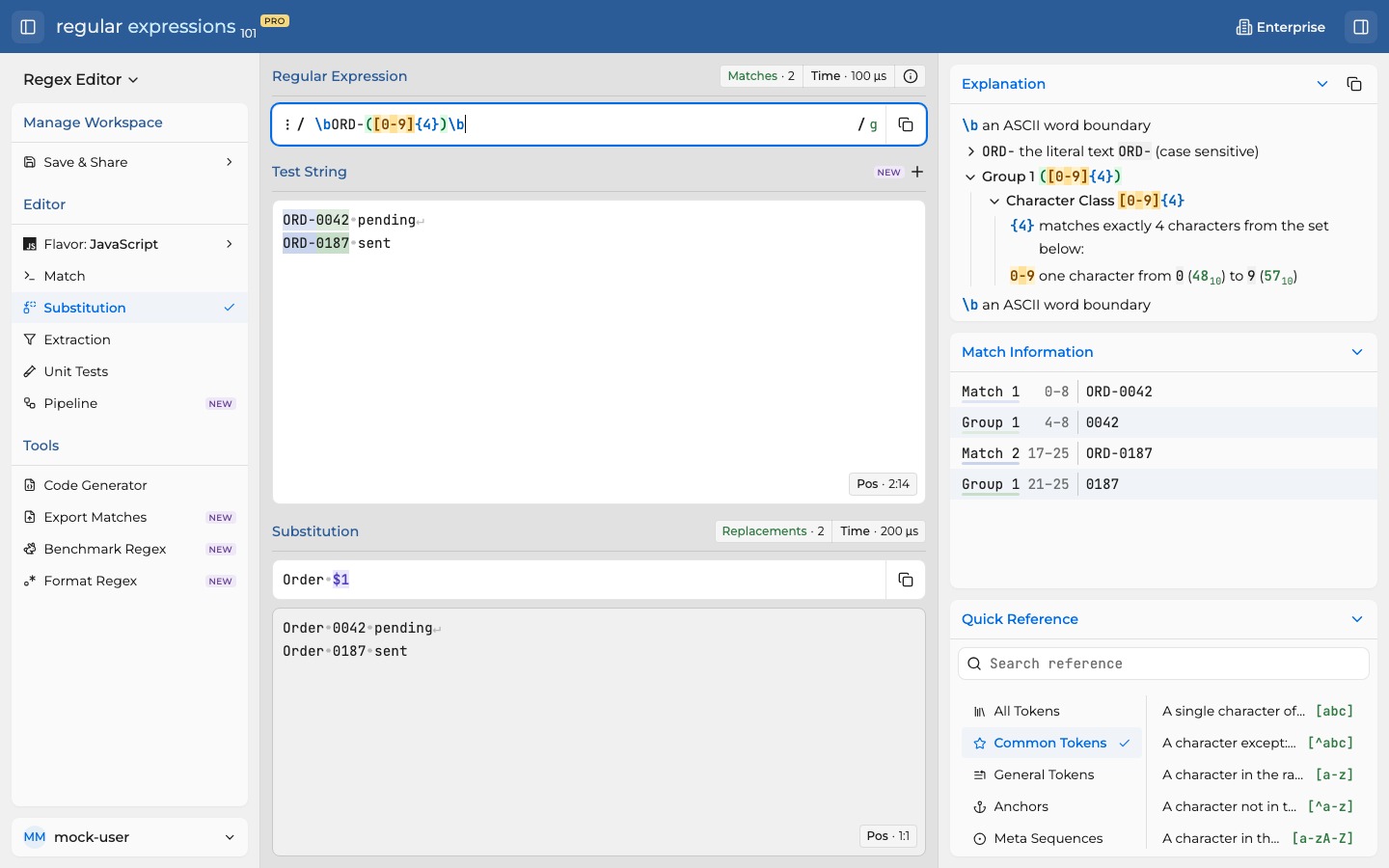Screen dimensions: 1389x868
Task: Open the mock-user account menu
Action: coord(129,837)
